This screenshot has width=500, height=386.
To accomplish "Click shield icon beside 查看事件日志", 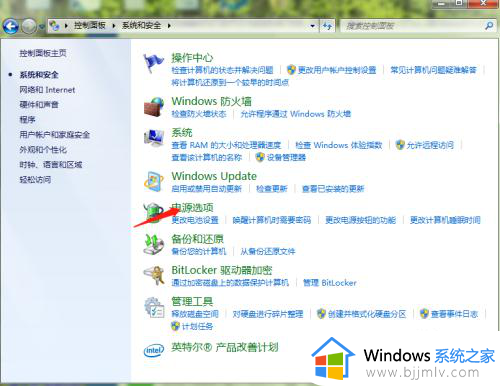I will tap(424, 314).
